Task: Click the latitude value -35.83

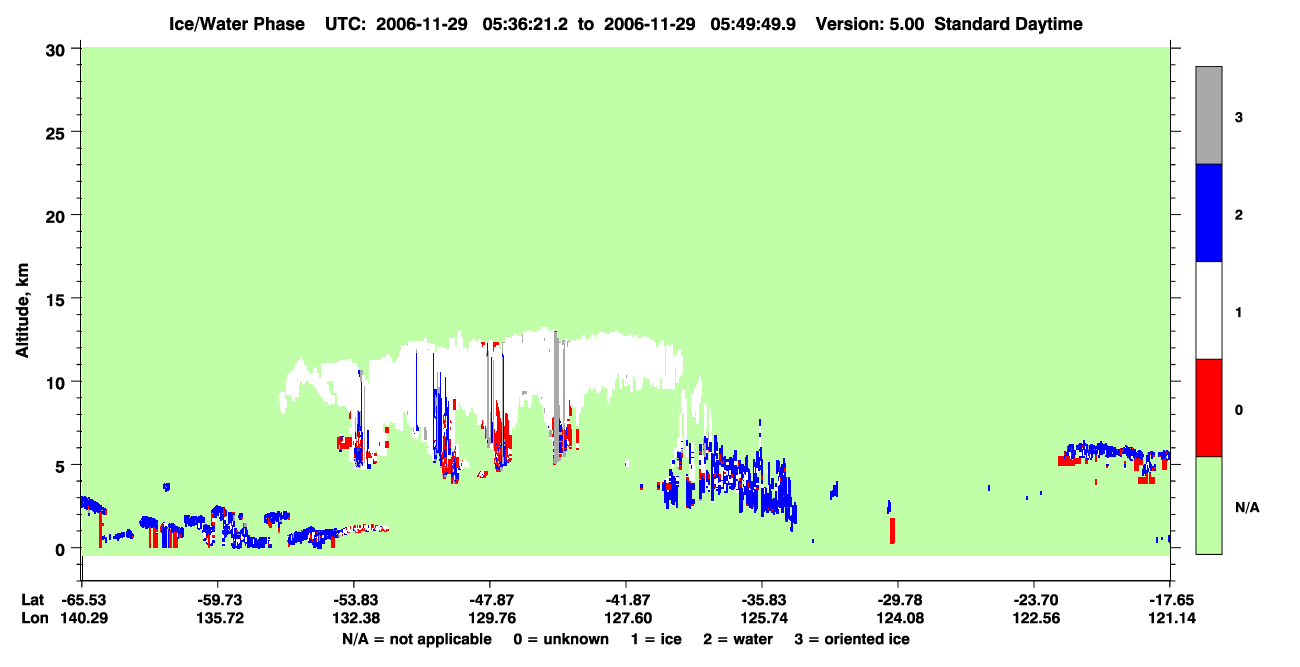Action: point(761,599)
